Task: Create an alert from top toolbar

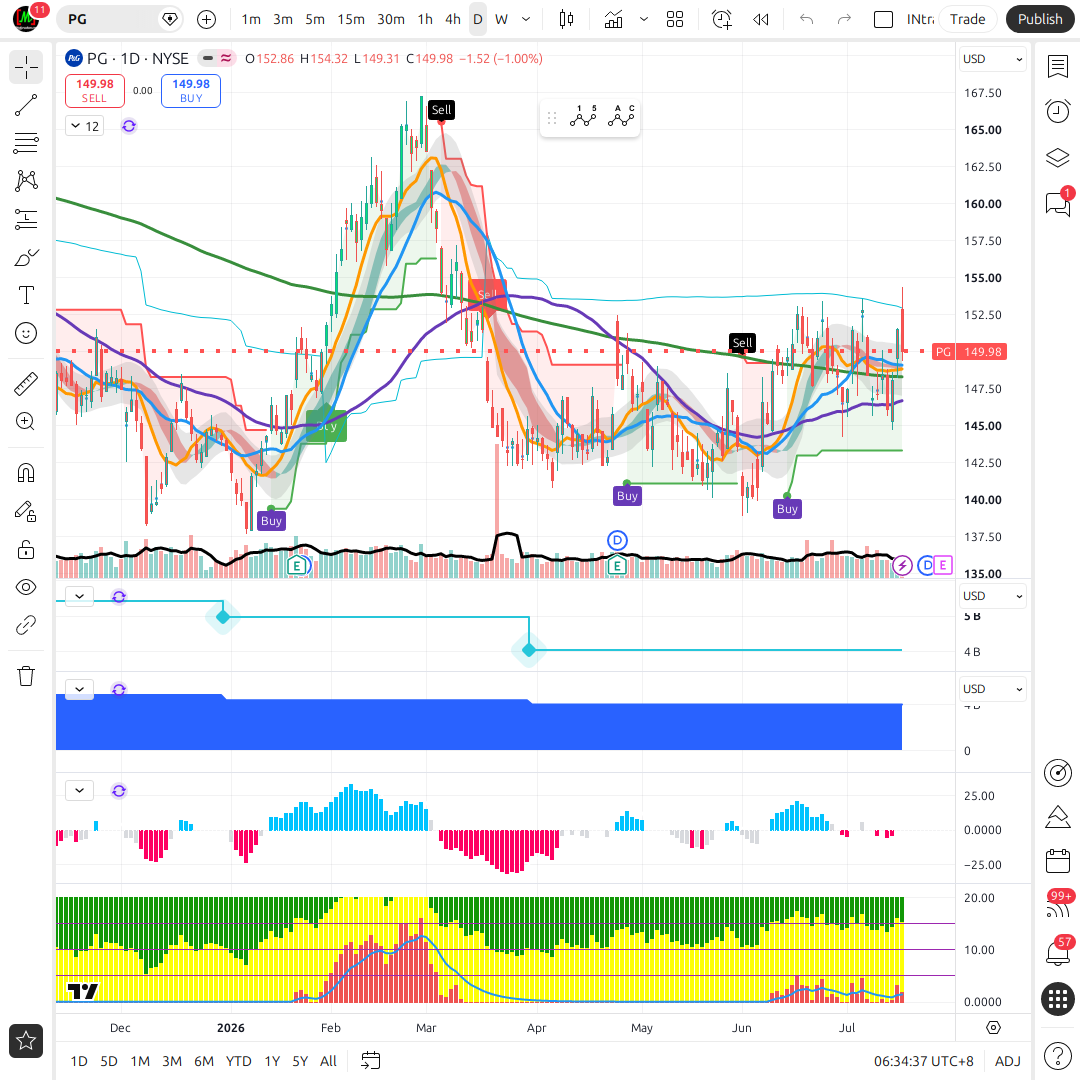Action: [721, 19]
